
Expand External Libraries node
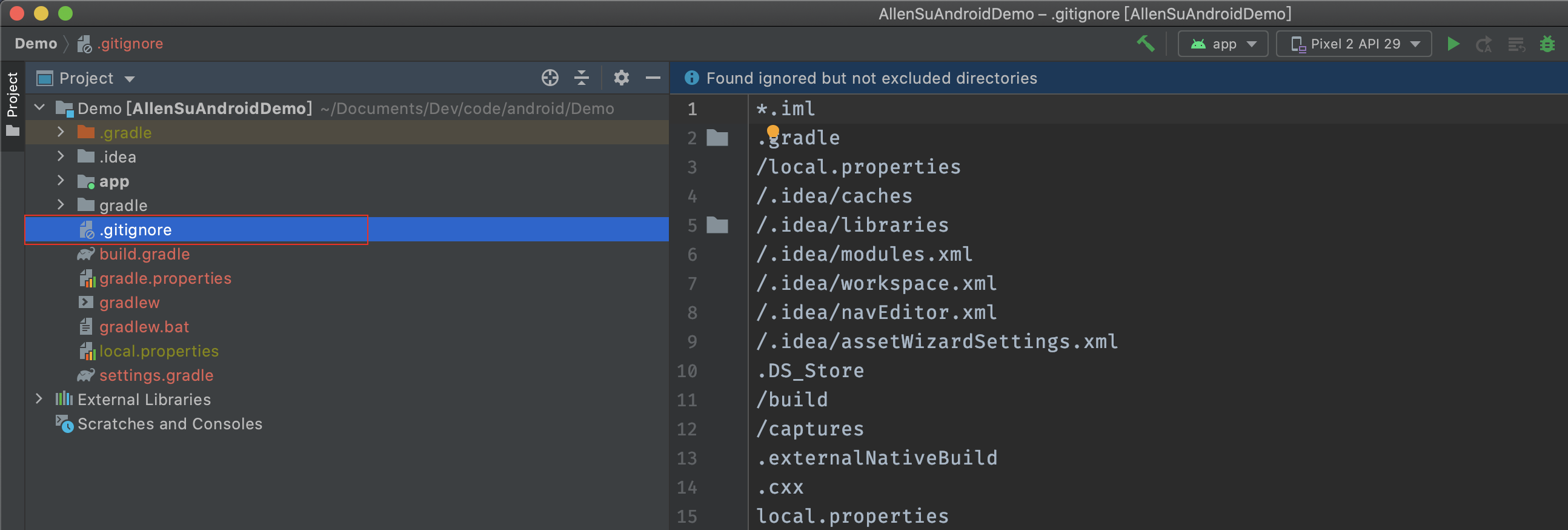(39, 399)
